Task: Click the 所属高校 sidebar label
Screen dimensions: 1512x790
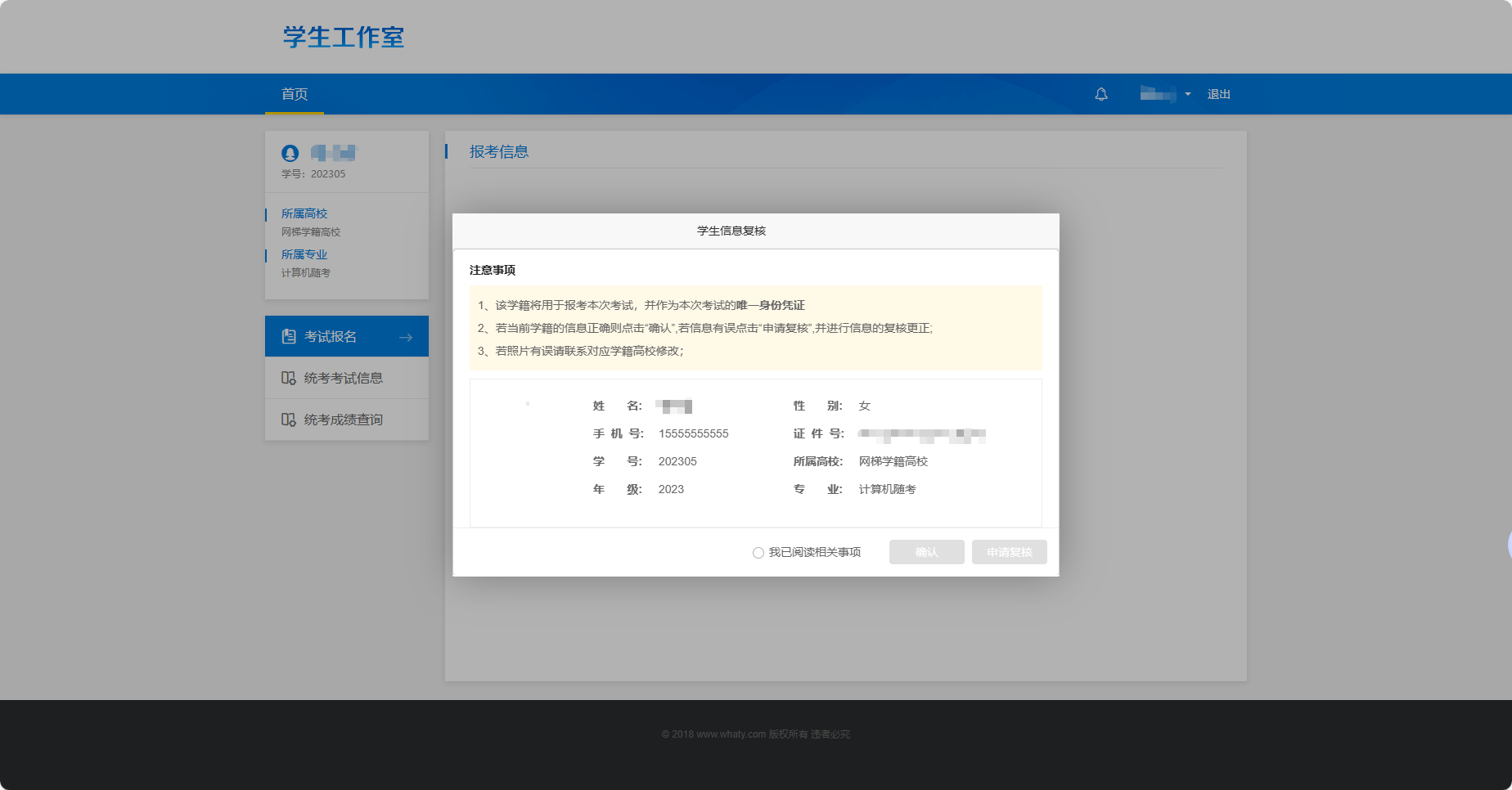Action: point(304,213)
